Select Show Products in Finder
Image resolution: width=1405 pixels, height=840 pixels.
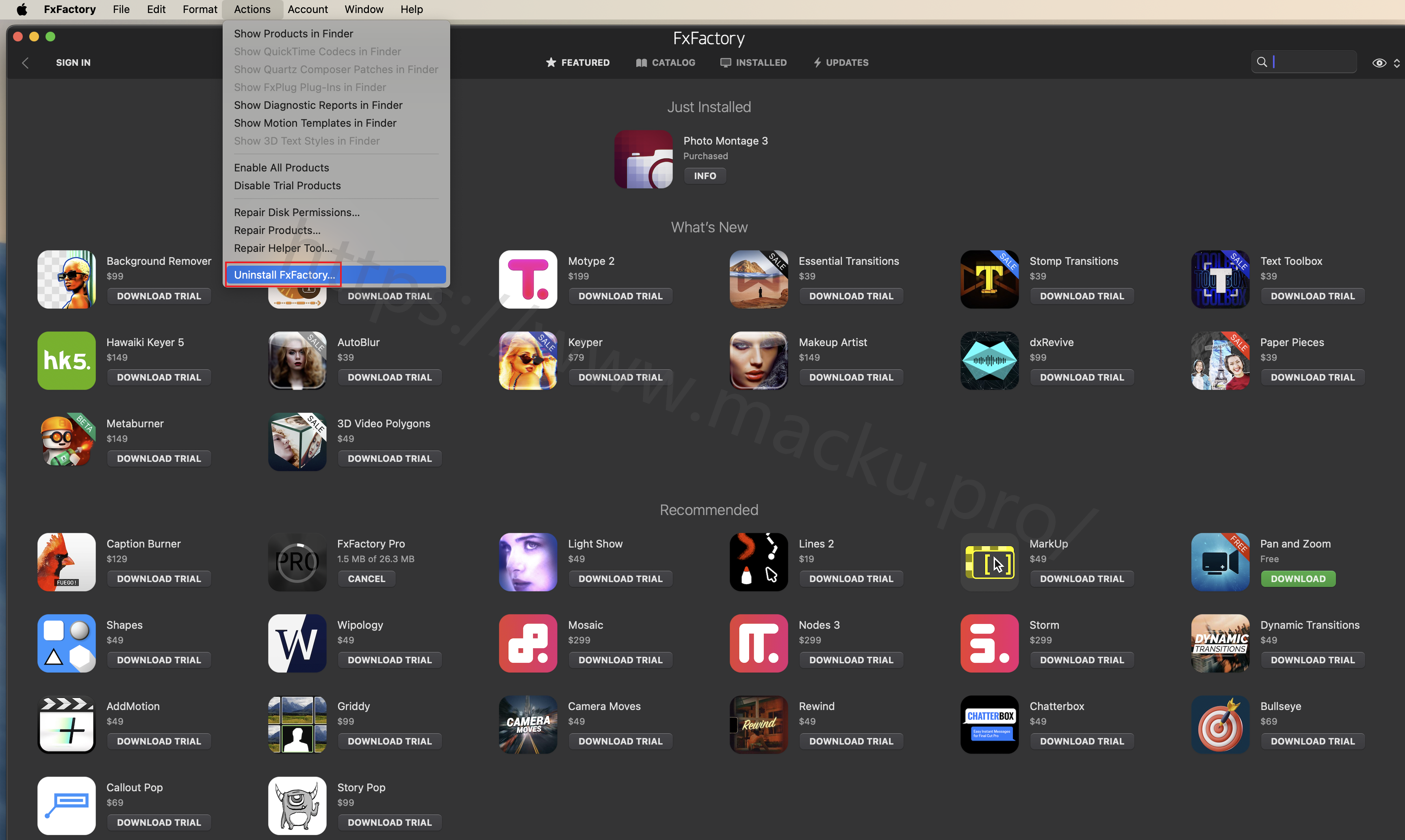coord(336,33)
